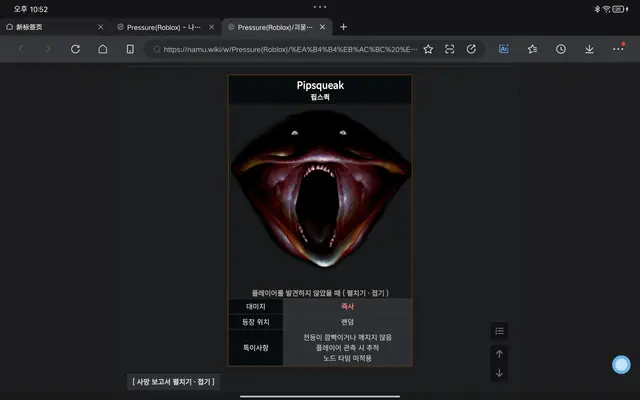Open the favorites list icon
The width and height of the screenshot is (640, 400).
click(532, 49)
